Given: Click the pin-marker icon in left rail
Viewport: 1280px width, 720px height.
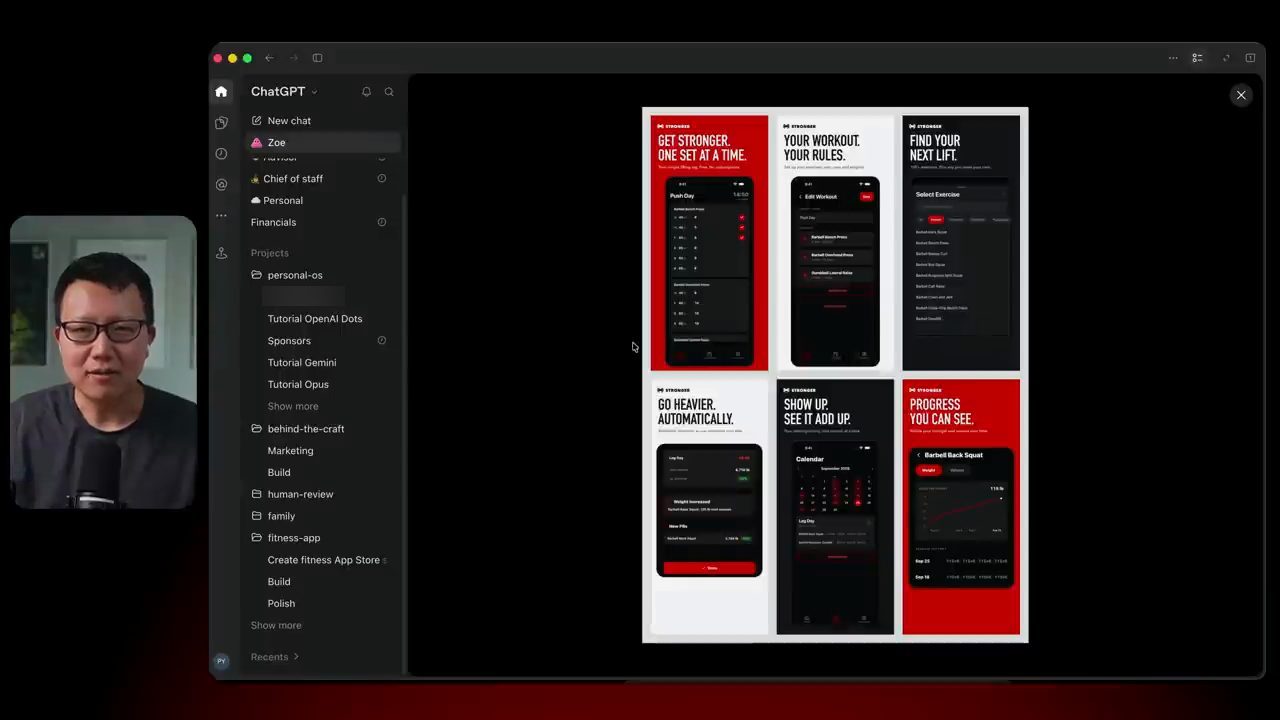Looking at the screenshot, I should tap(221, 253).
